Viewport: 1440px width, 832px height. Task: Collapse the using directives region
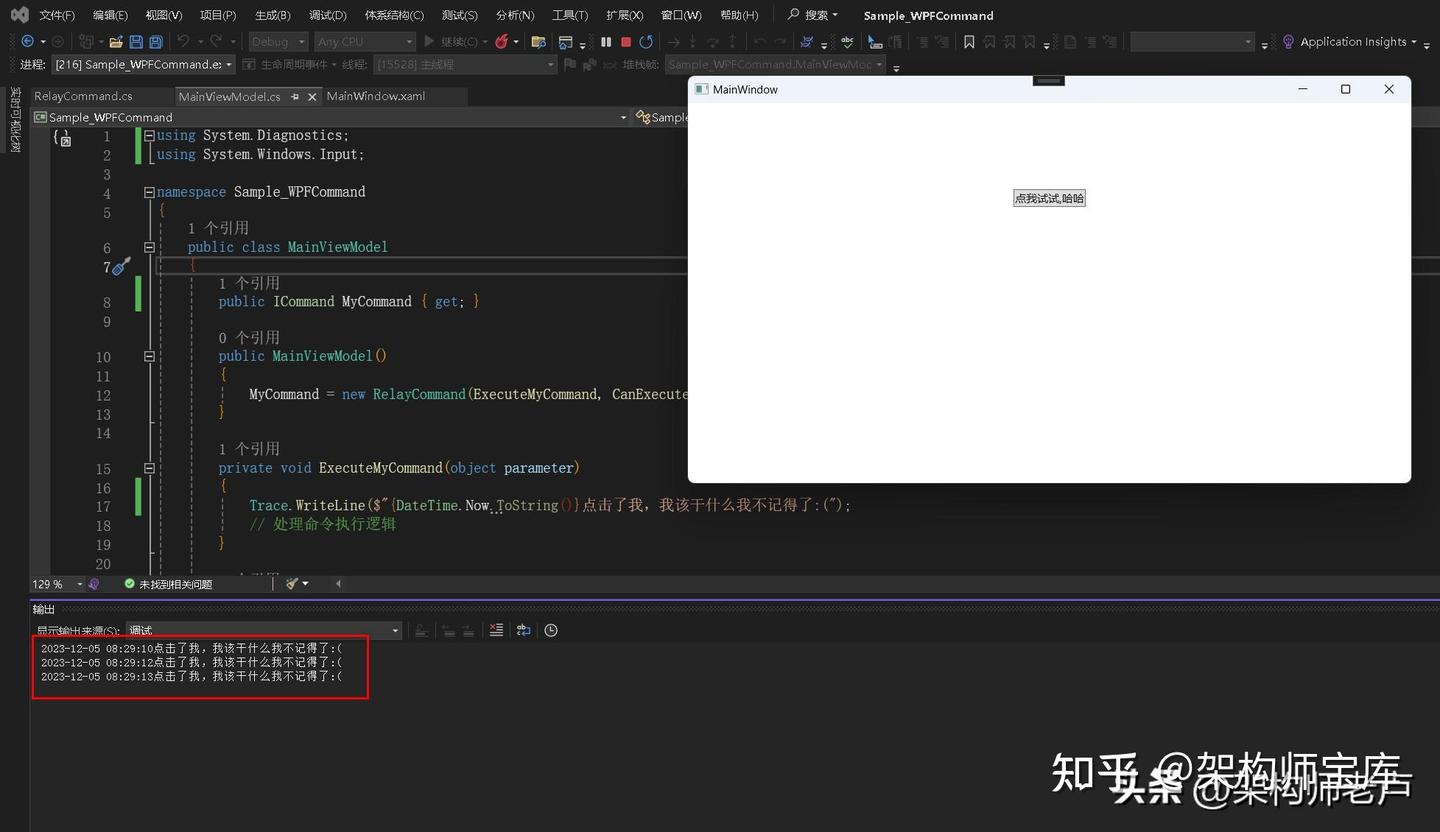coord(149,136)
